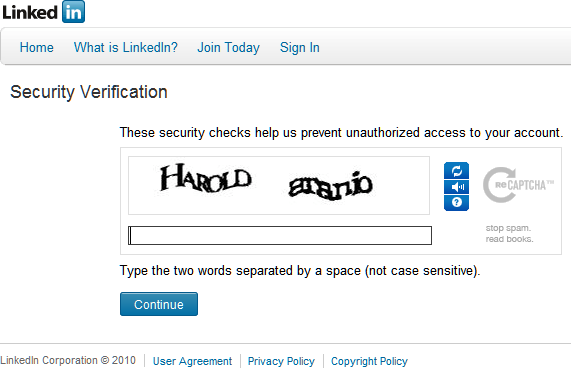
Task: Click the LinkedIn Corporation © 2010 footer text
Action: [x=68, y=360]
